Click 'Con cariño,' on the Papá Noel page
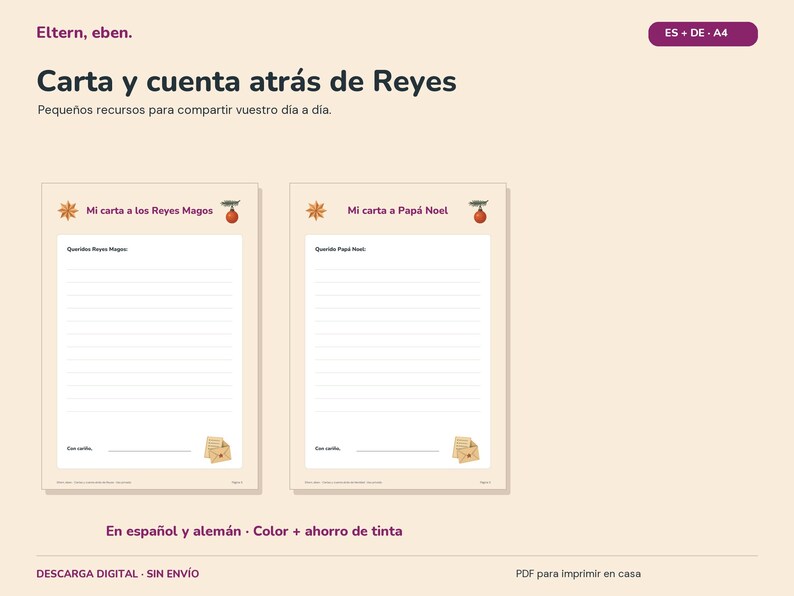This screenshot has height=596, width=794. pyautogui.click(x=328, y=449)
